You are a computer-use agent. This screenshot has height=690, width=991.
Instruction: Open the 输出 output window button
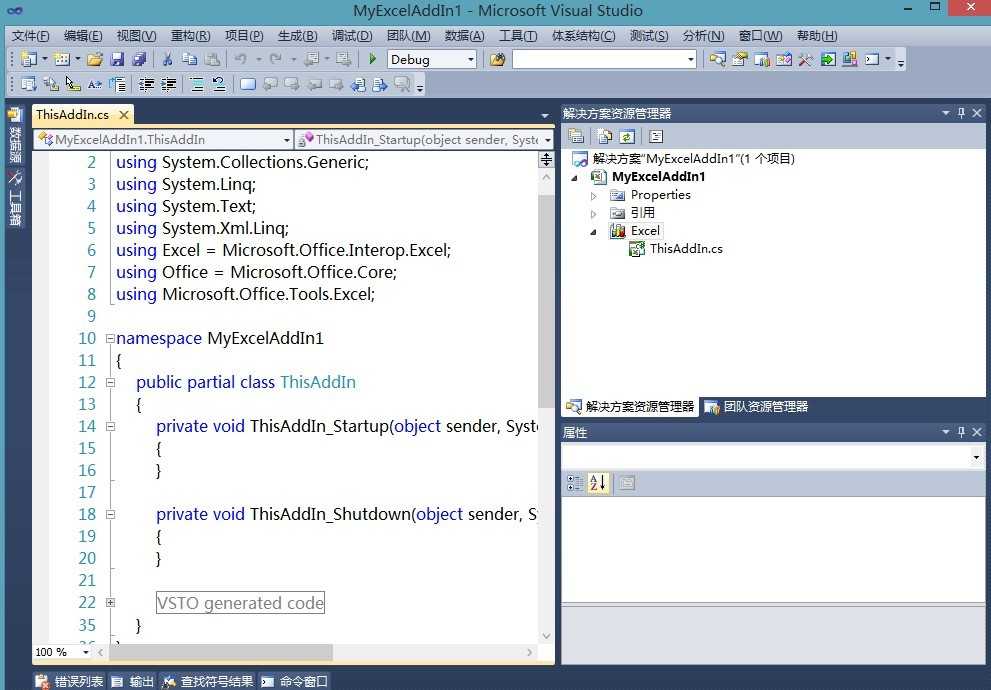[x=133, y=681]
